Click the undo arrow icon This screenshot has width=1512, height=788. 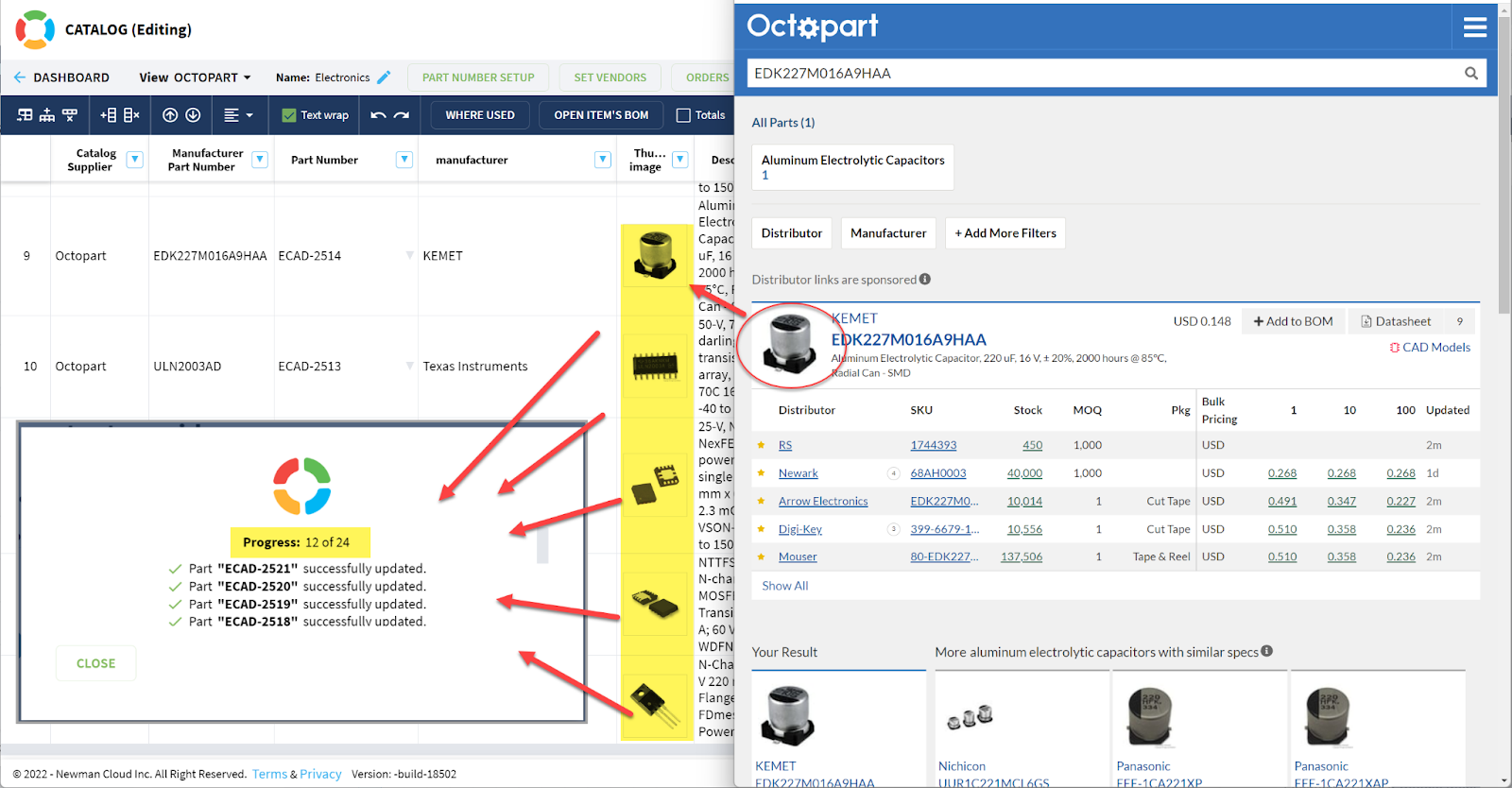coord(378,115)
